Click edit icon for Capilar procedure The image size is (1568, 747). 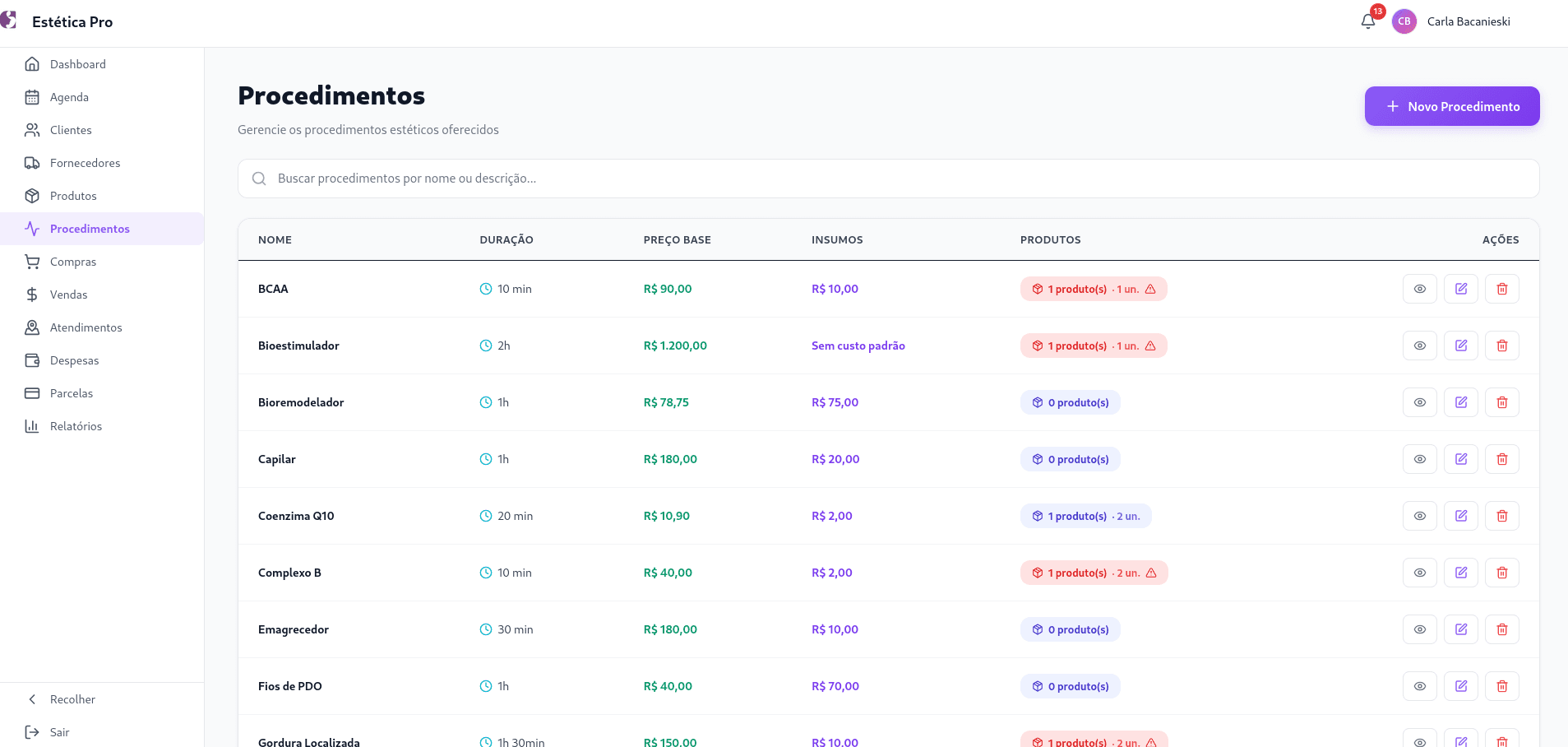pos(1461,459)
